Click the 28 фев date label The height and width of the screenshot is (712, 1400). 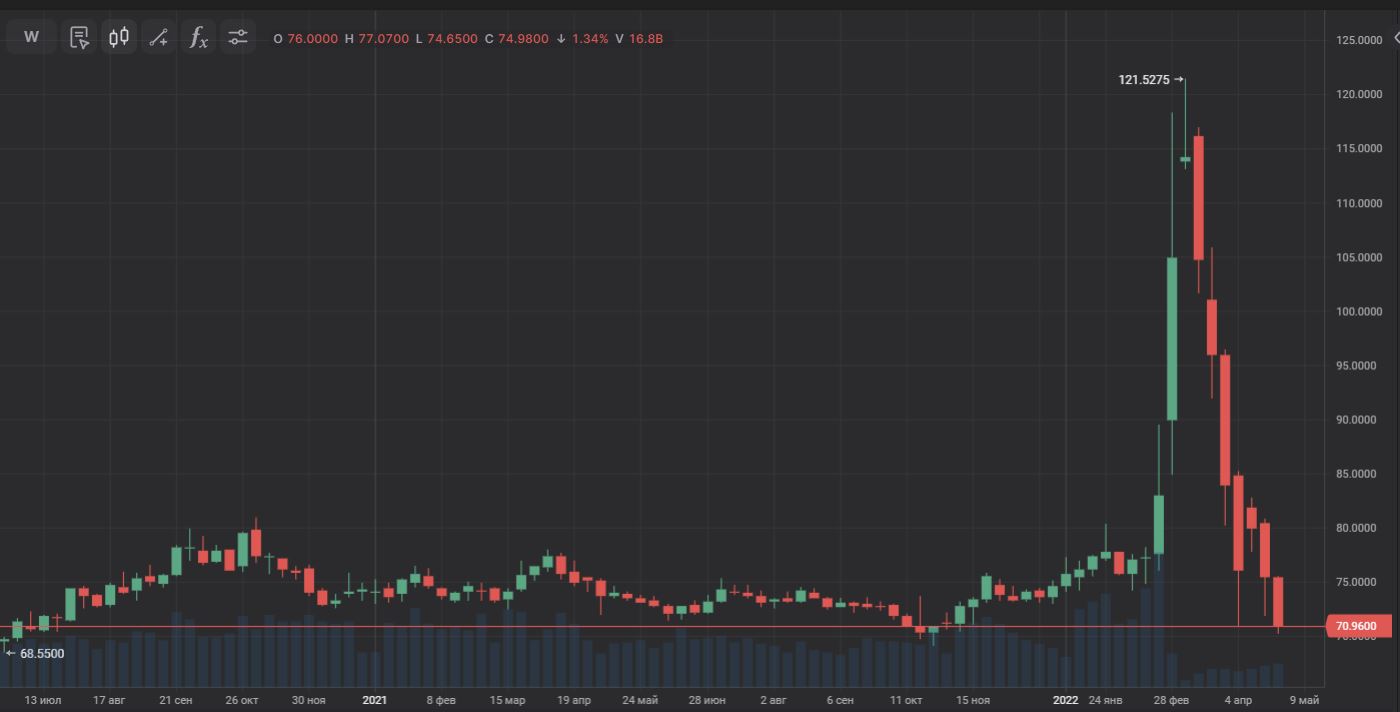pyautogui.click(x=1171, y=700)
